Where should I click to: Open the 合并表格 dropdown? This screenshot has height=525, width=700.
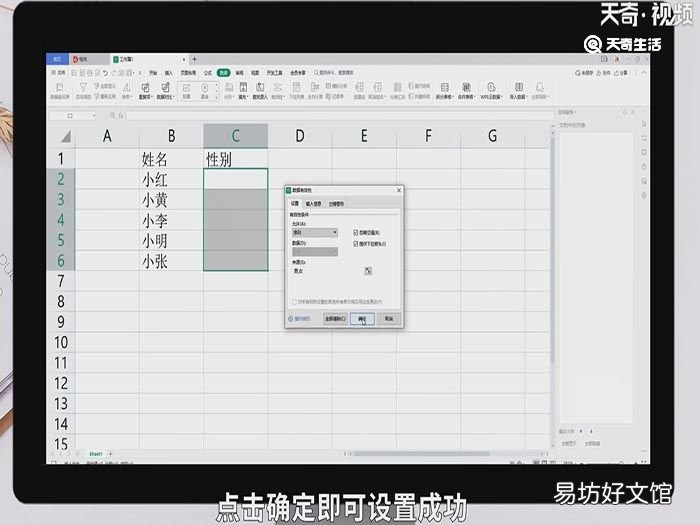466,91
